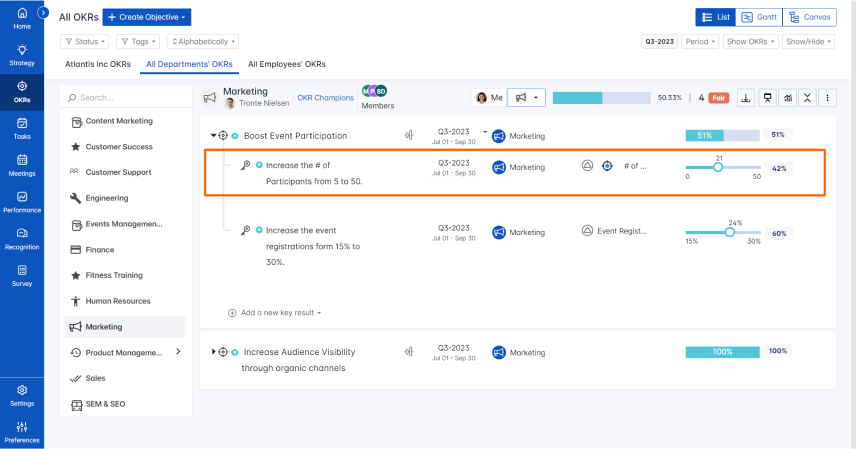Viewport: 856px width, 449px height.
Task: Click the Fair status badge
Action: [x=719, y=98]
